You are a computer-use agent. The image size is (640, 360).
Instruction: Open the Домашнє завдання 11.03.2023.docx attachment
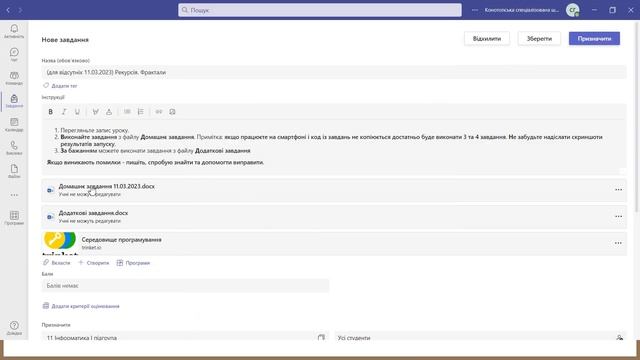pyautogui.click(x=334, y=190)
